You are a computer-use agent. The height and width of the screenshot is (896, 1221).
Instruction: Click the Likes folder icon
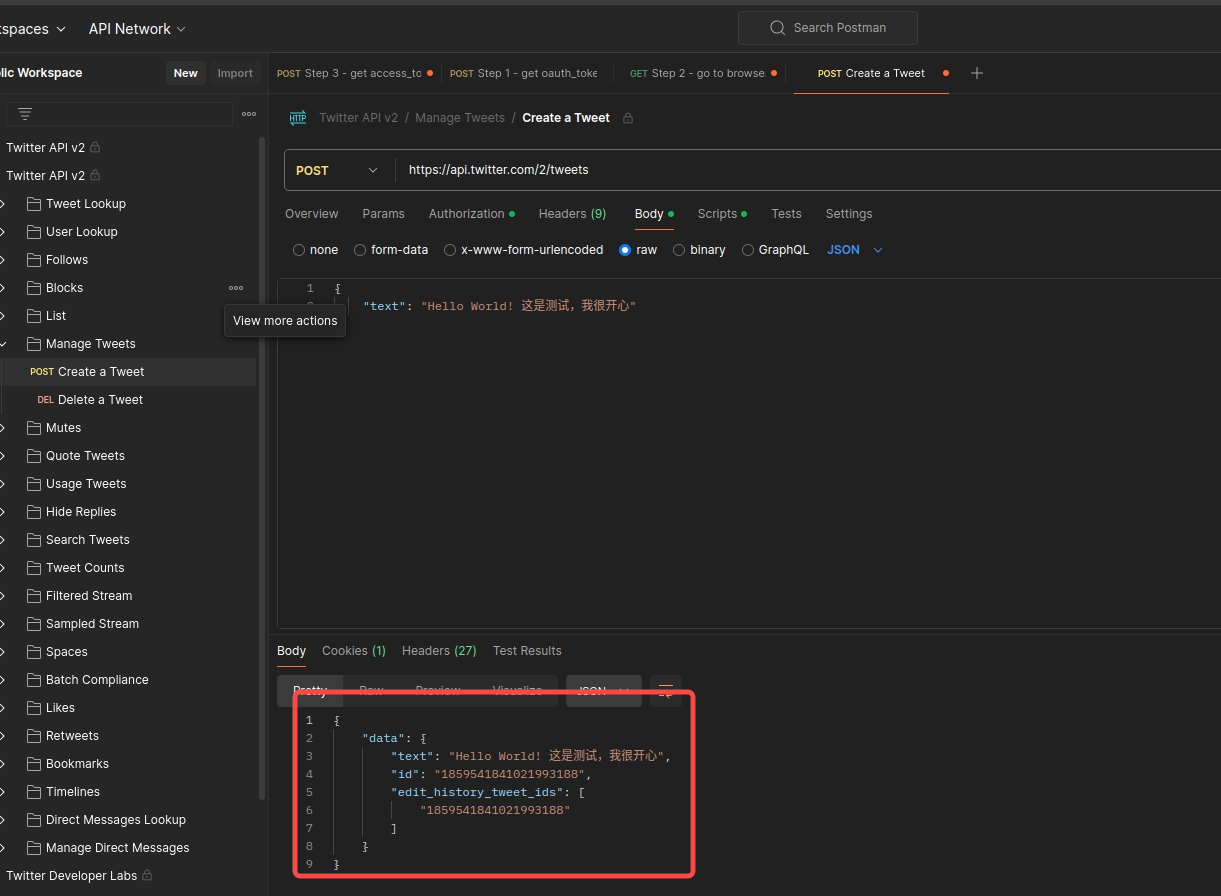33,708
